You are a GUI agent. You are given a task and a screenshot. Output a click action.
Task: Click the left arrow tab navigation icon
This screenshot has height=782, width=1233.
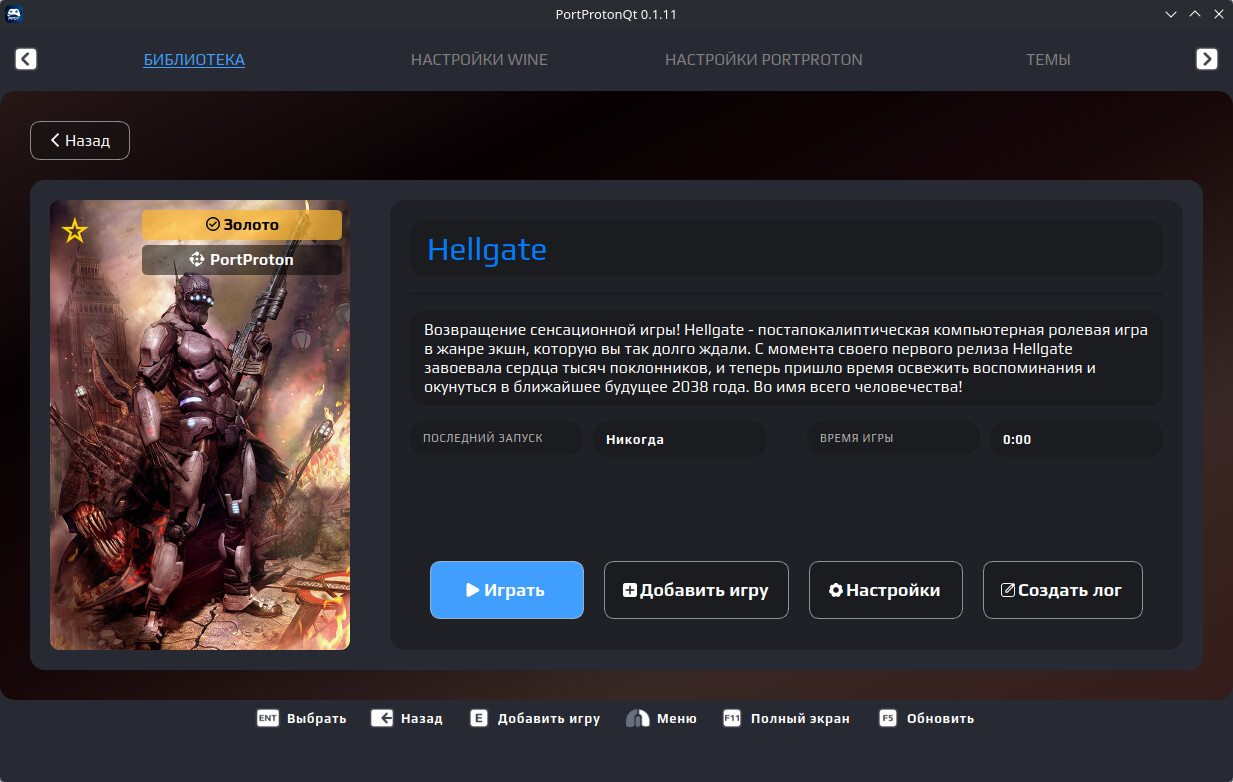tap(26, 59)
